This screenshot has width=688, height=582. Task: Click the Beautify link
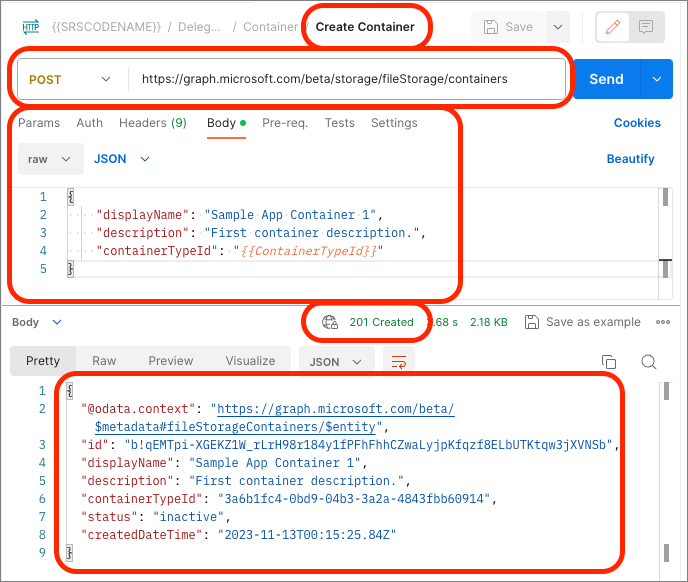630,159
